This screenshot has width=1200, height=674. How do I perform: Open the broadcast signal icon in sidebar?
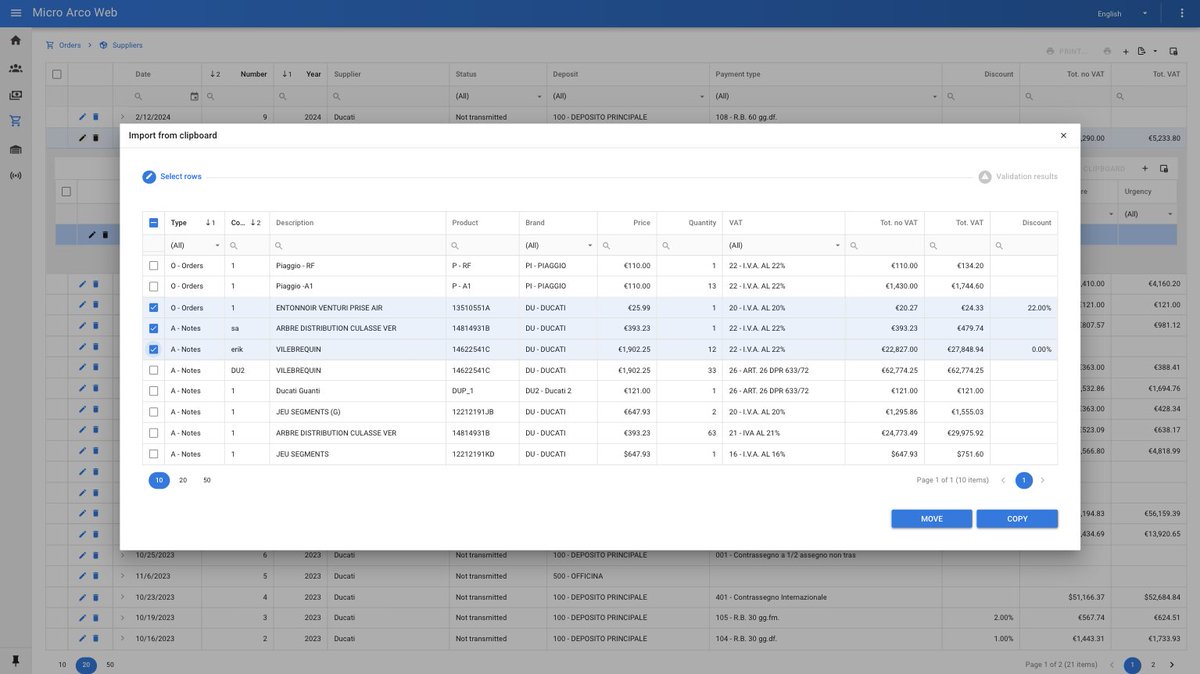[15, 176]
